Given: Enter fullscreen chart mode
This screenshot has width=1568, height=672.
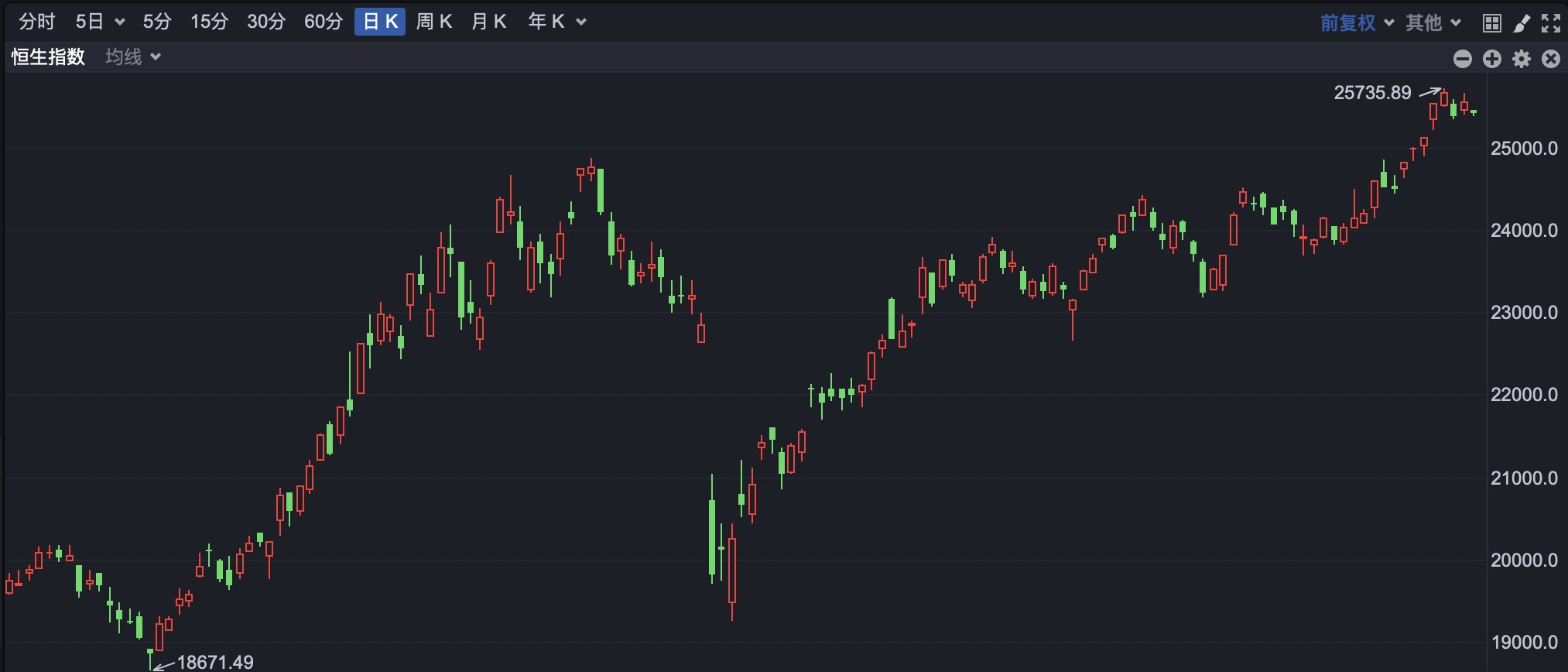Looking at the screenshot, I should [1550, 23].
